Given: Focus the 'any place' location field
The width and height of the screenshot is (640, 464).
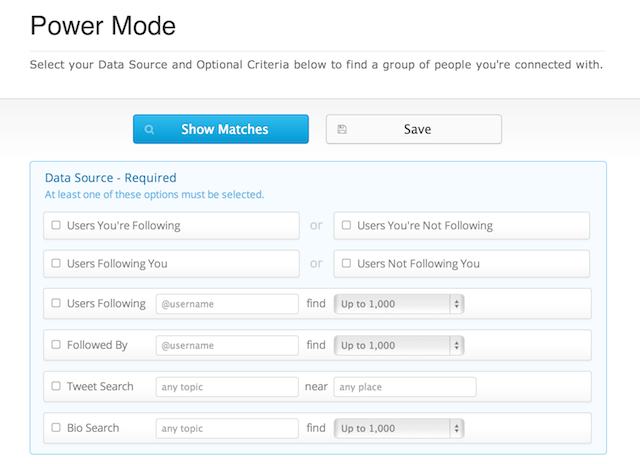Looking at the screenshot, I should coord(404,386).
